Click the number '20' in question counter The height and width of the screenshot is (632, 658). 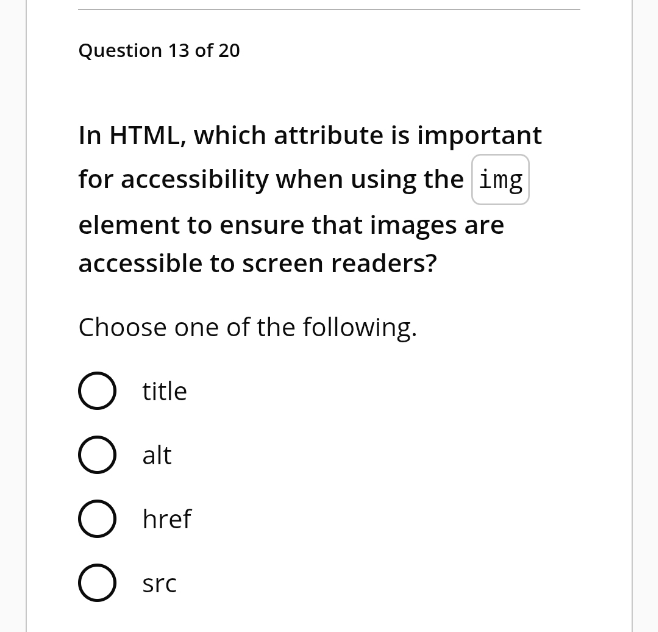pyautogui.click(x=229, y=51)
